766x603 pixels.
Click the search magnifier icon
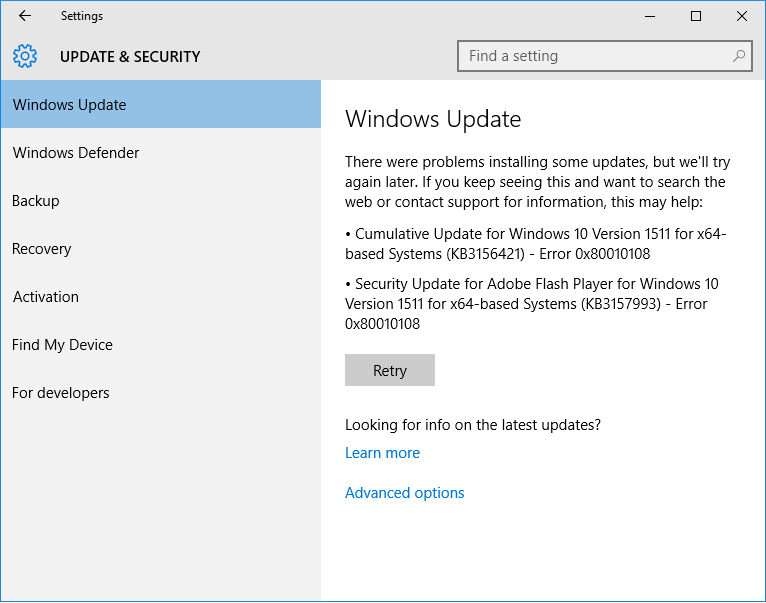coord(739,56)
